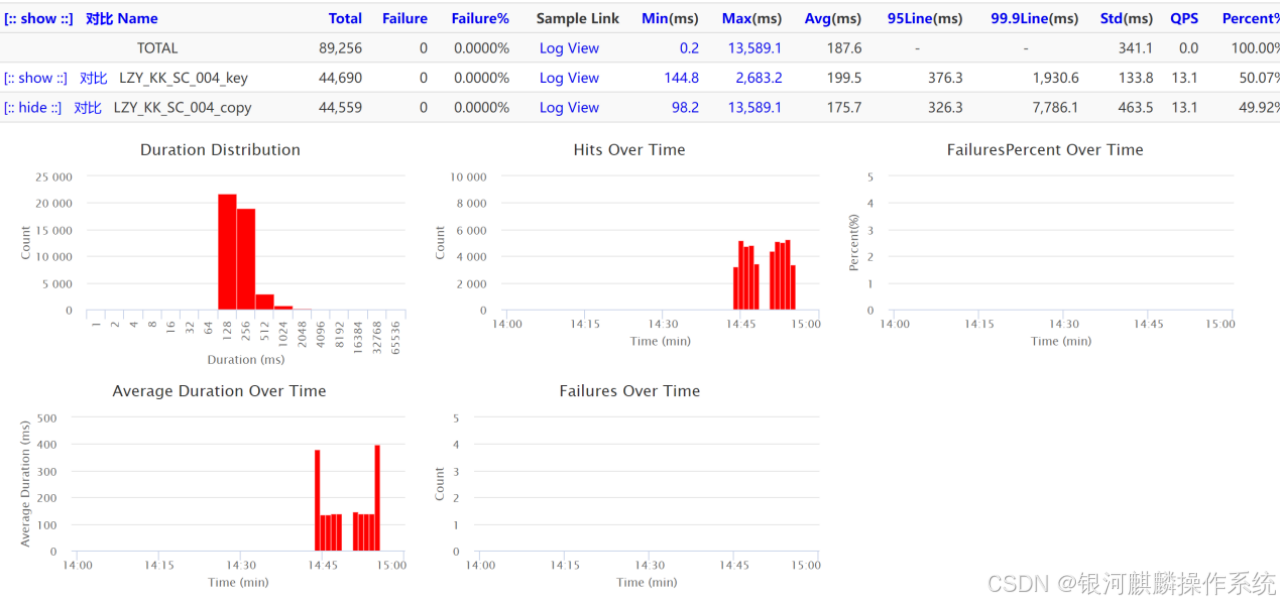Click 对比 beside LZY_KK_SC_004_copy
1280x605 pixels.
[87, 108]
